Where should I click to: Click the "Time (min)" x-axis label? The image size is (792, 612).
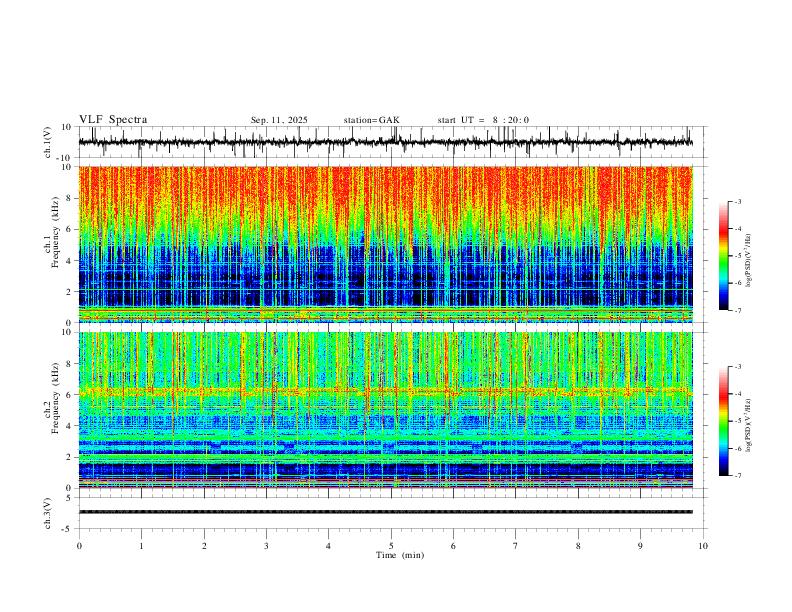coord(400,555)
